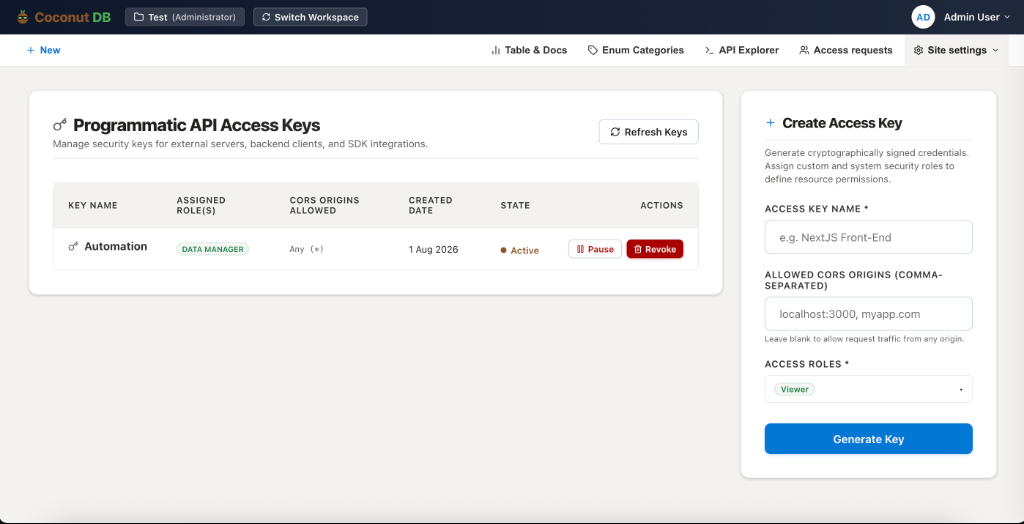1024x524 pixels.
Task: Click the key icon beside Programmatic API Access Keys
Action: 59,125
